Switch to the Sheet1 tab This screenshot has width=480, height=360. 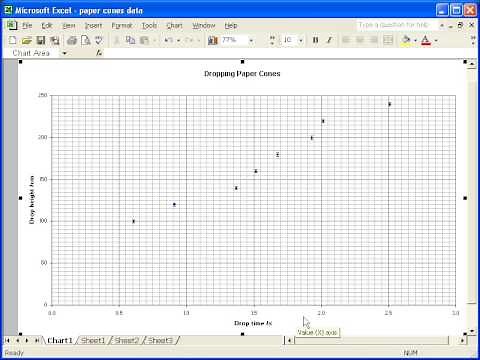(x=93, y=340)
